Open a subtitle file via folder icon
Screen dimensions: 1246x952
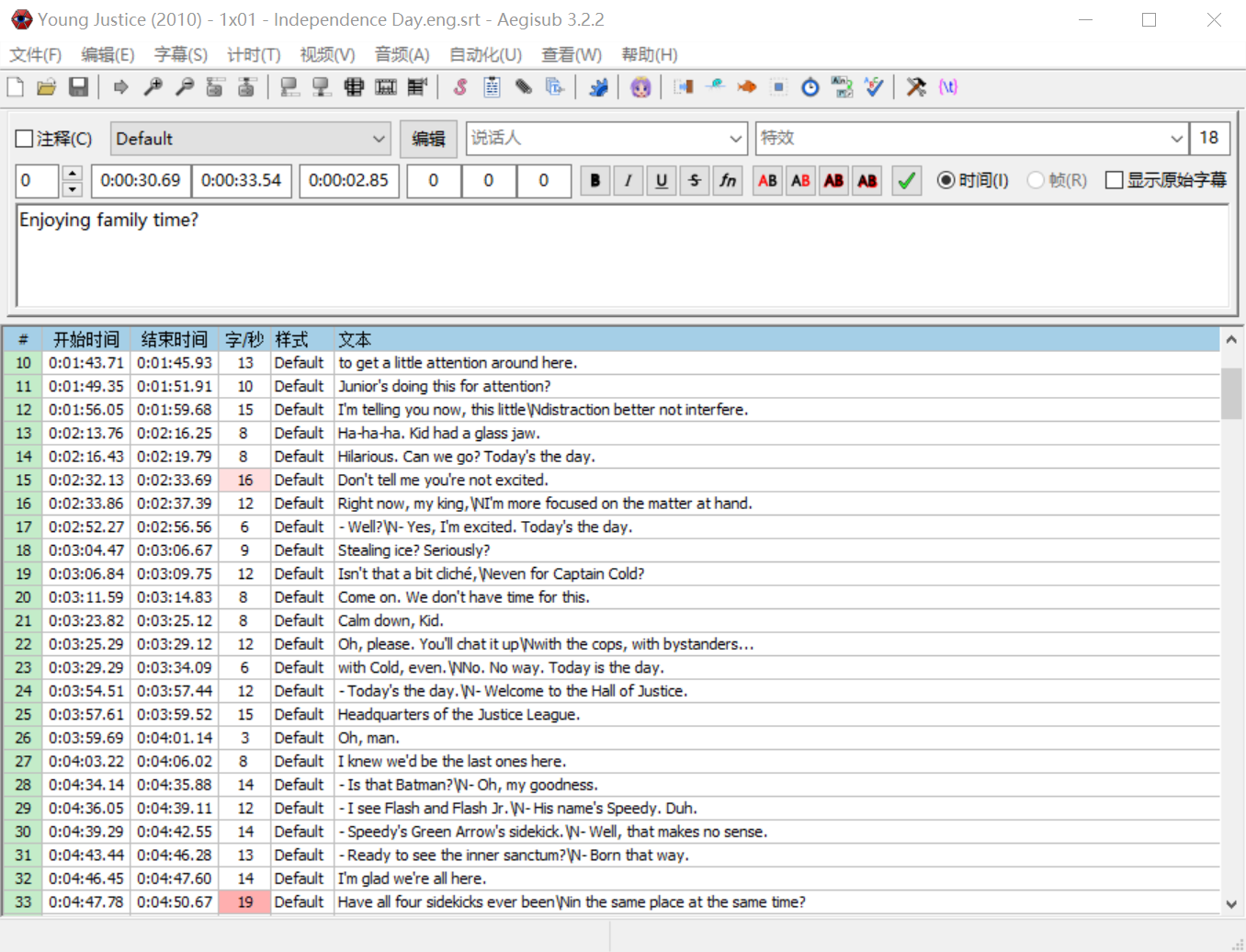click(x=47, y=87)
